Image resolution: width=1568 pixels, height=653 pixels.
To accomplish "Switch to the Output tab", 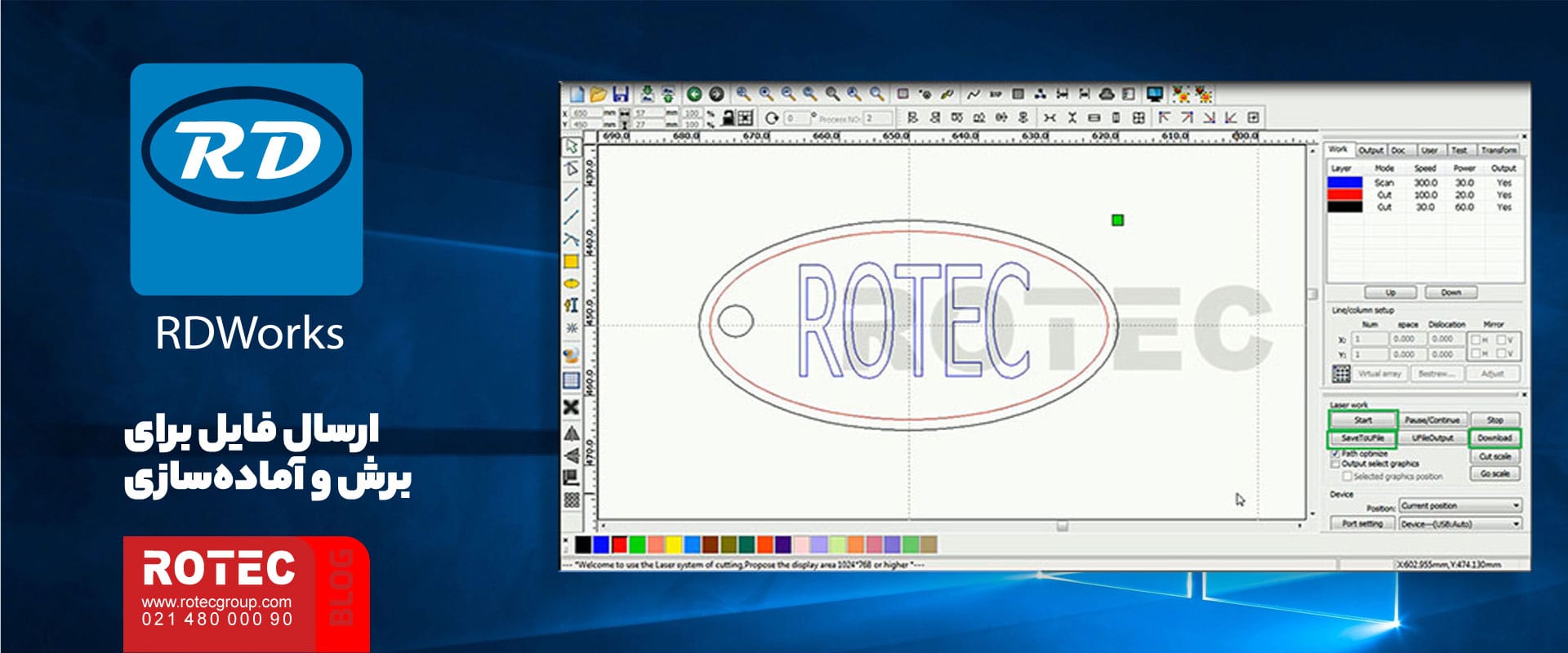I will point(1370,150).
